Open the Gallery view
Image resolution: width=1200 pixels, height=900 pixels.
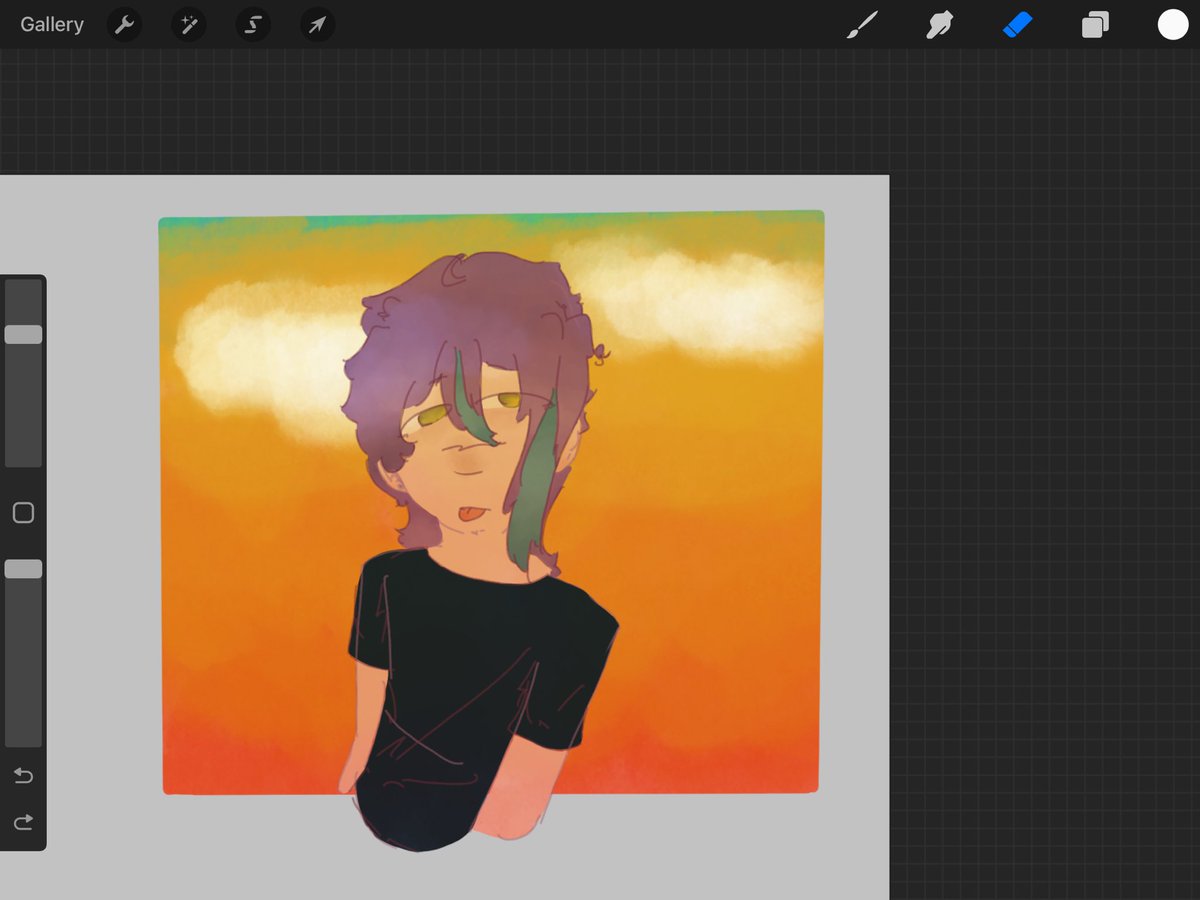[52, 25]
